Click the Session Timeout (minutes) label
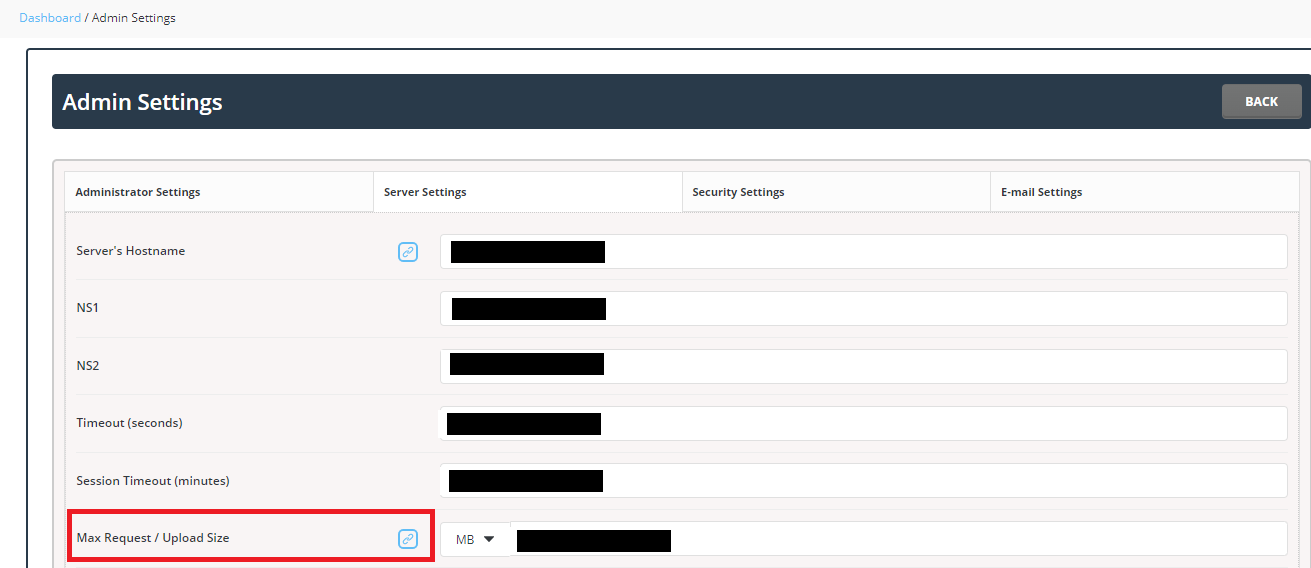This screenshot has width=1311, height=568. pos(153,481)
